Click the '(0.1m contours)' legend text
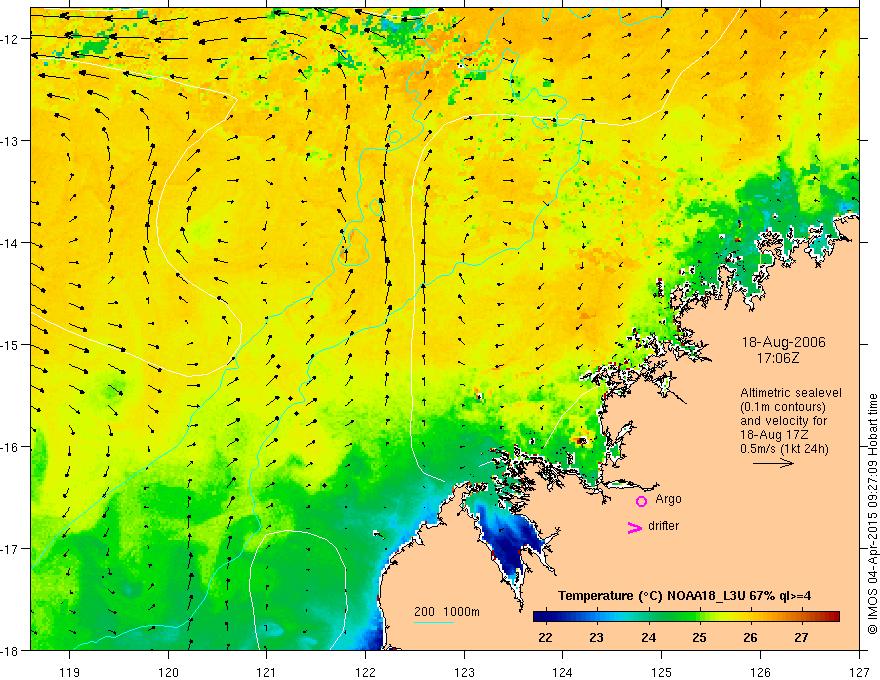880x680 pixels. coord(783,407)
